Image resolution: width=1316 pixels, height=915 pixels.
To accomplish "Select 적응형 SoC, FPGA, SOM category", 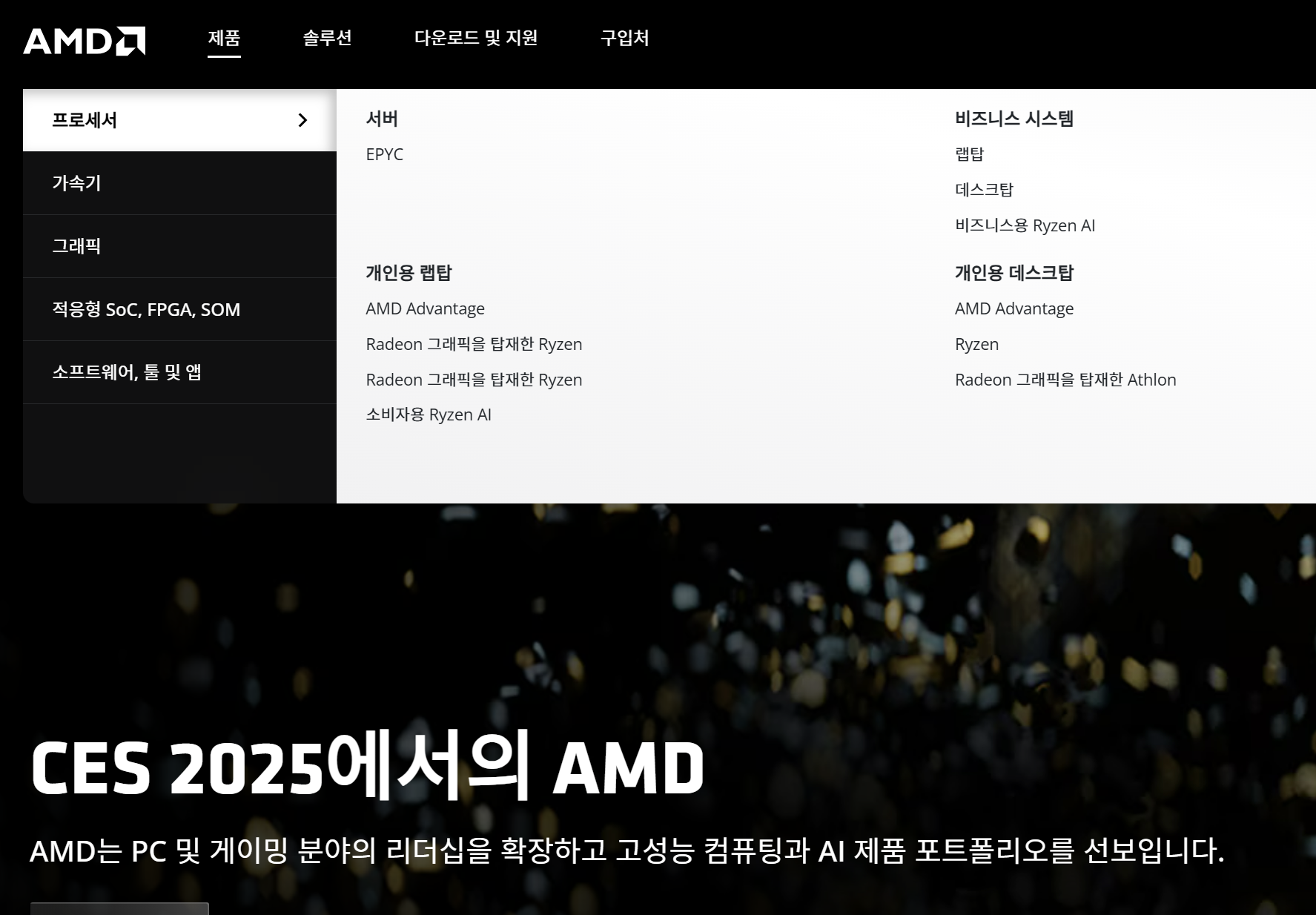I will pos(179,309).
